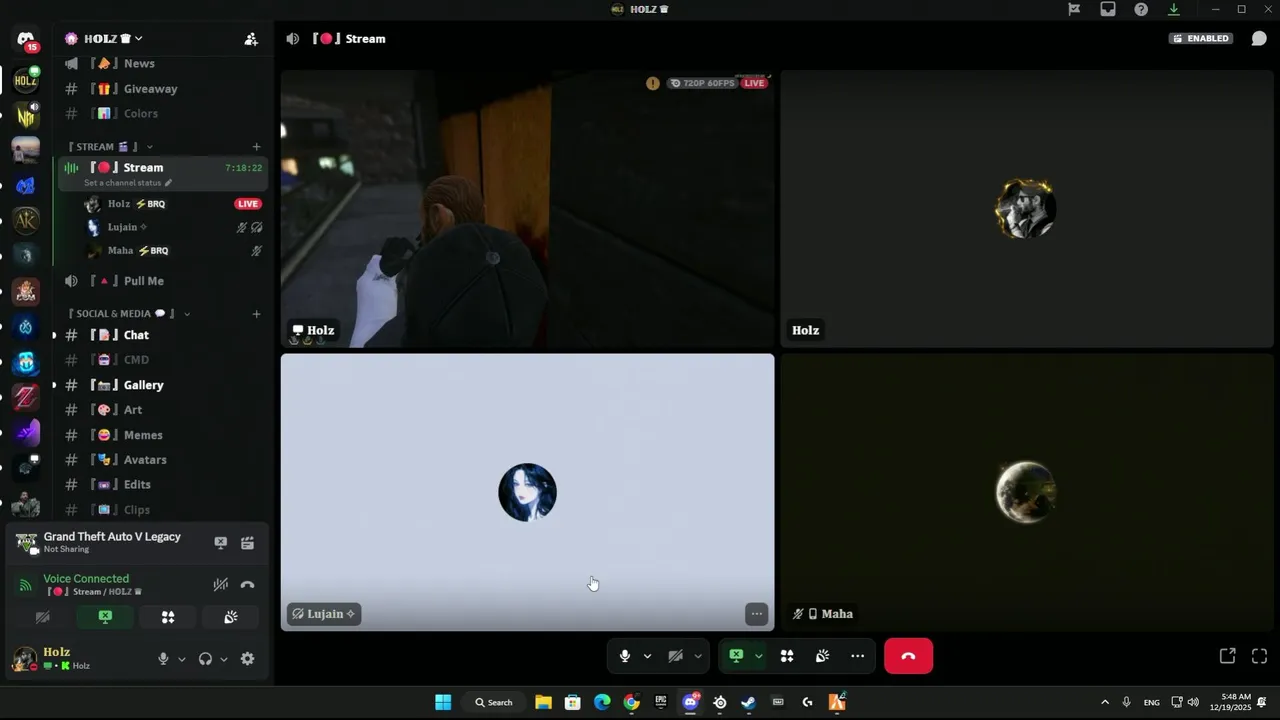This screenshot has height=720, width=1280.
Task: Open activities launcher in call control bar
Action: coord(787,656)
